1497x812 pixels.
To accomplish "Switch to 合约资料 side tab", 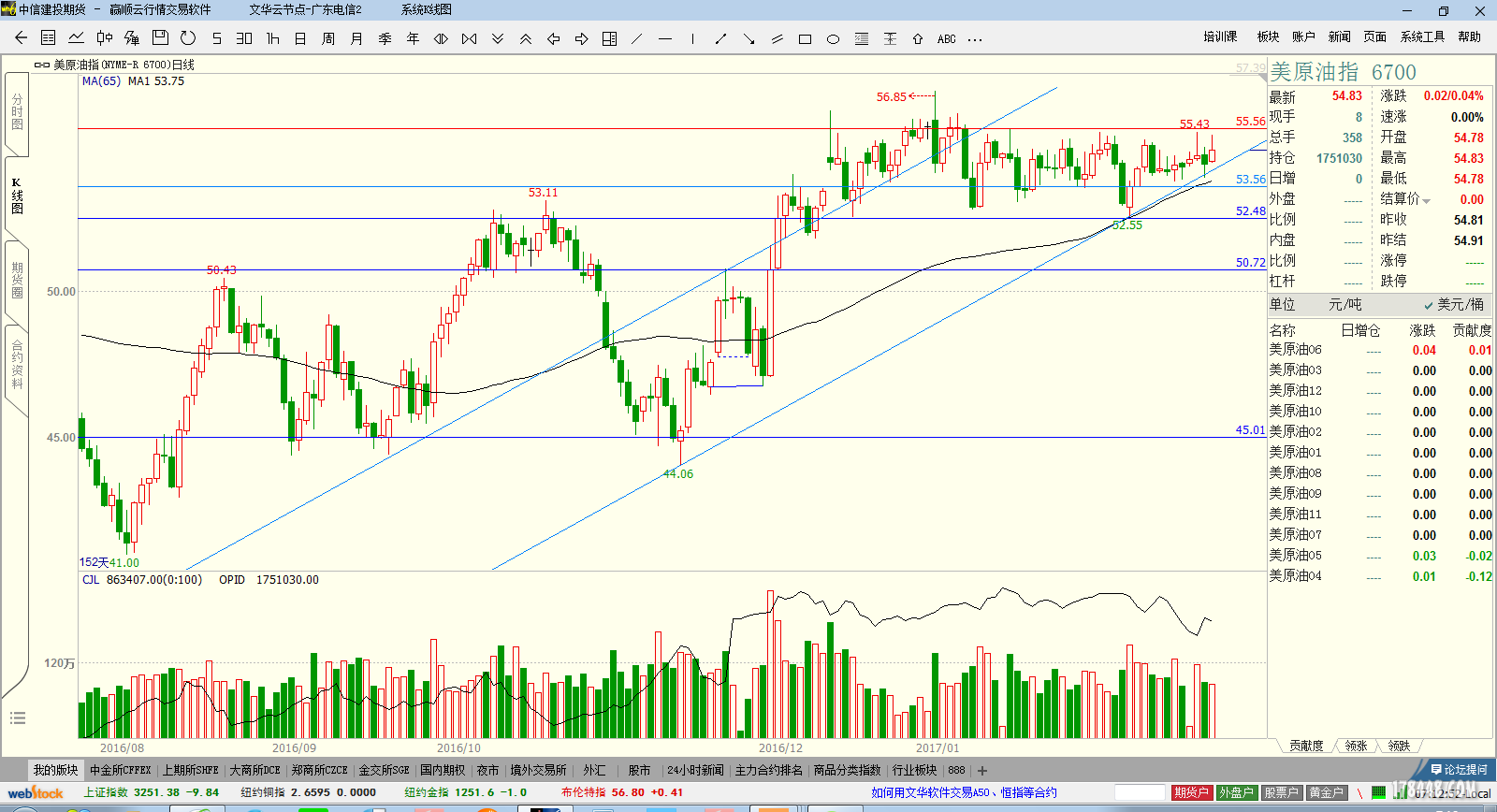I will pos(17,365).
